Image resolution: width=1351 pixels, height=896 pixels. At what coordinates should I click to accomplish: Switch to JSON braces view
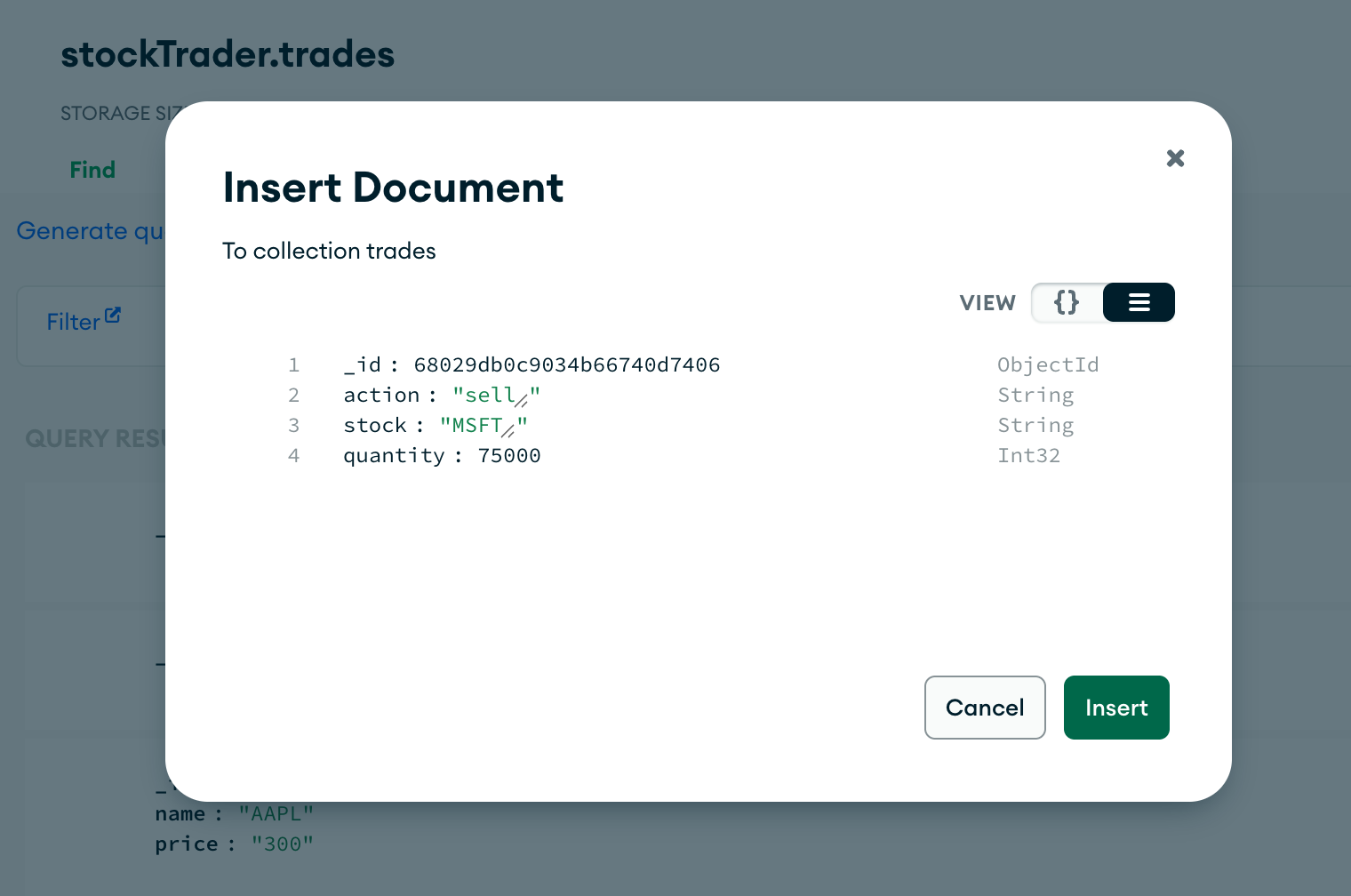(1067, 302)
